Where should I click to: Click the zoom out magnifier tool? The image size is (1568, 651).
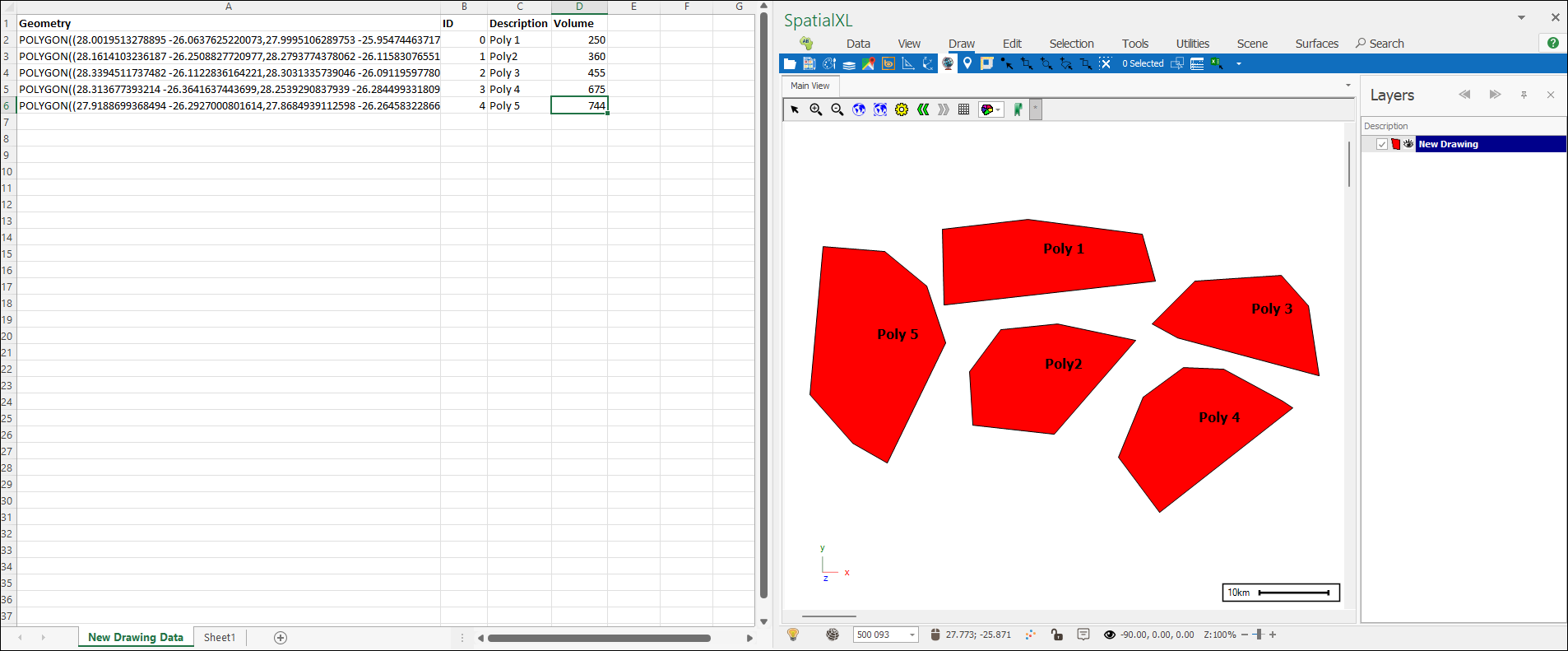coord(837,109)
